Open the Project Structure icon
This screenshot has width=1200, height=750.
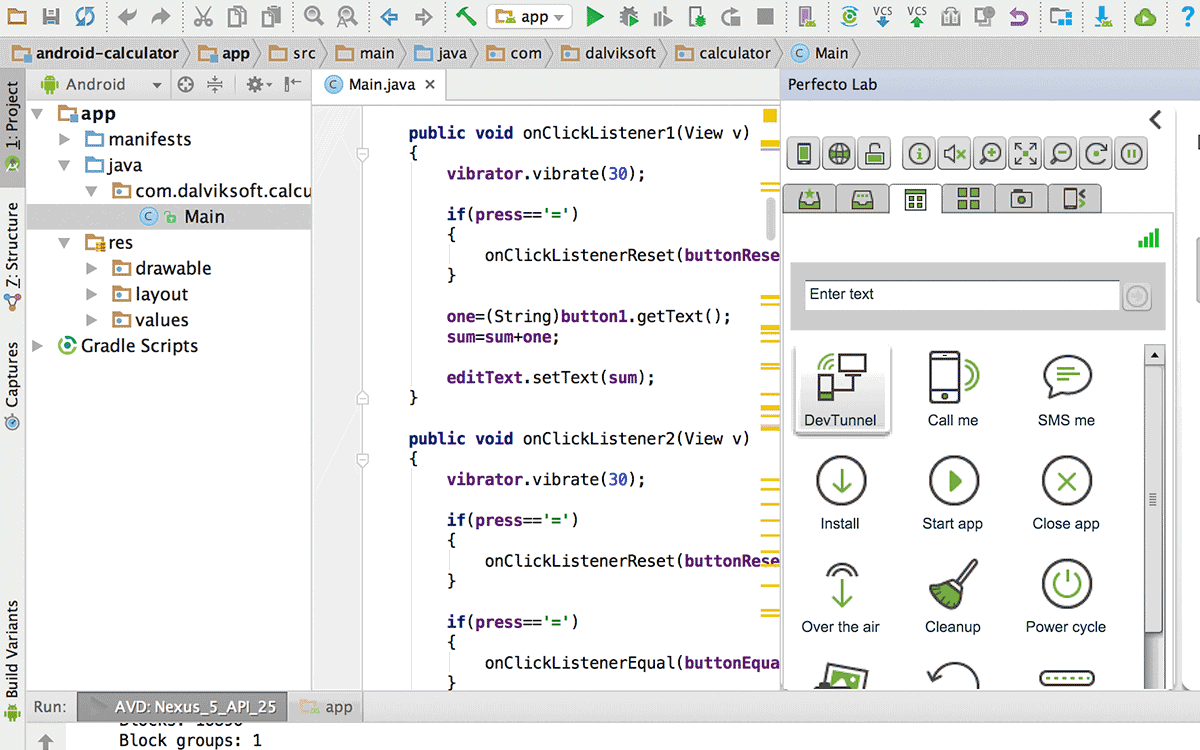point(1060,16)
